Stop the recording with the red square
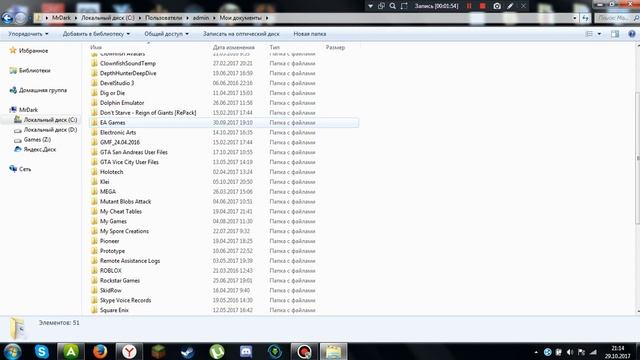 pos(482,6)
